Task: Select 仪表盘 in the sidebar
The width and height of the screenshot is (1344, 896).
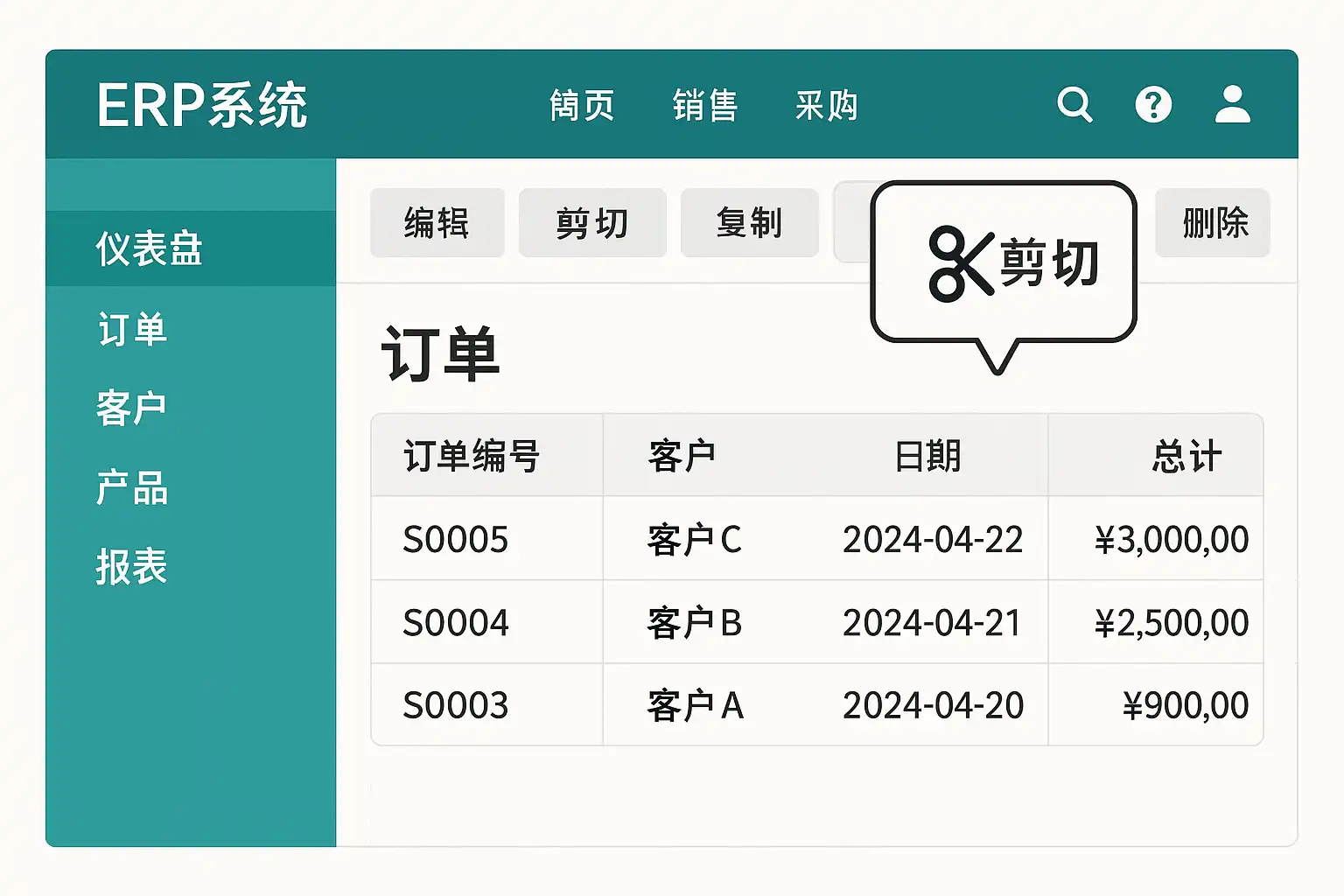Action: [150, 249]
